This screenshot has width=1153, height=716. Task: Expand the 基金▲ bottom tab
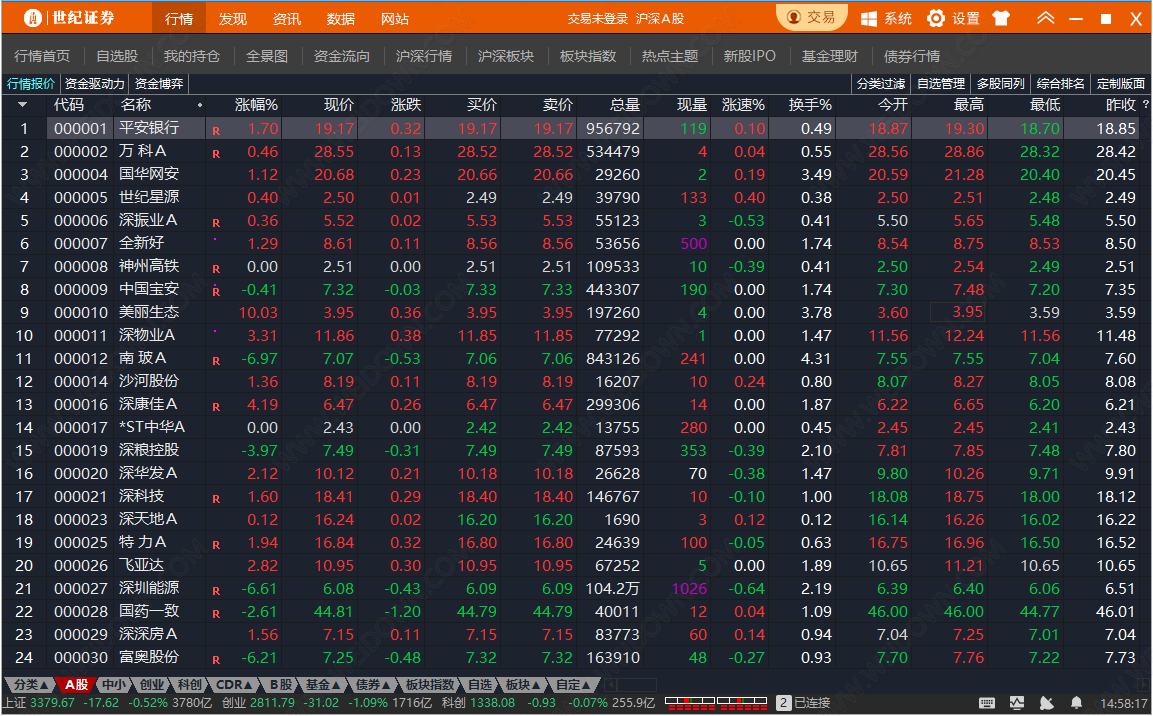coord(324,684)
